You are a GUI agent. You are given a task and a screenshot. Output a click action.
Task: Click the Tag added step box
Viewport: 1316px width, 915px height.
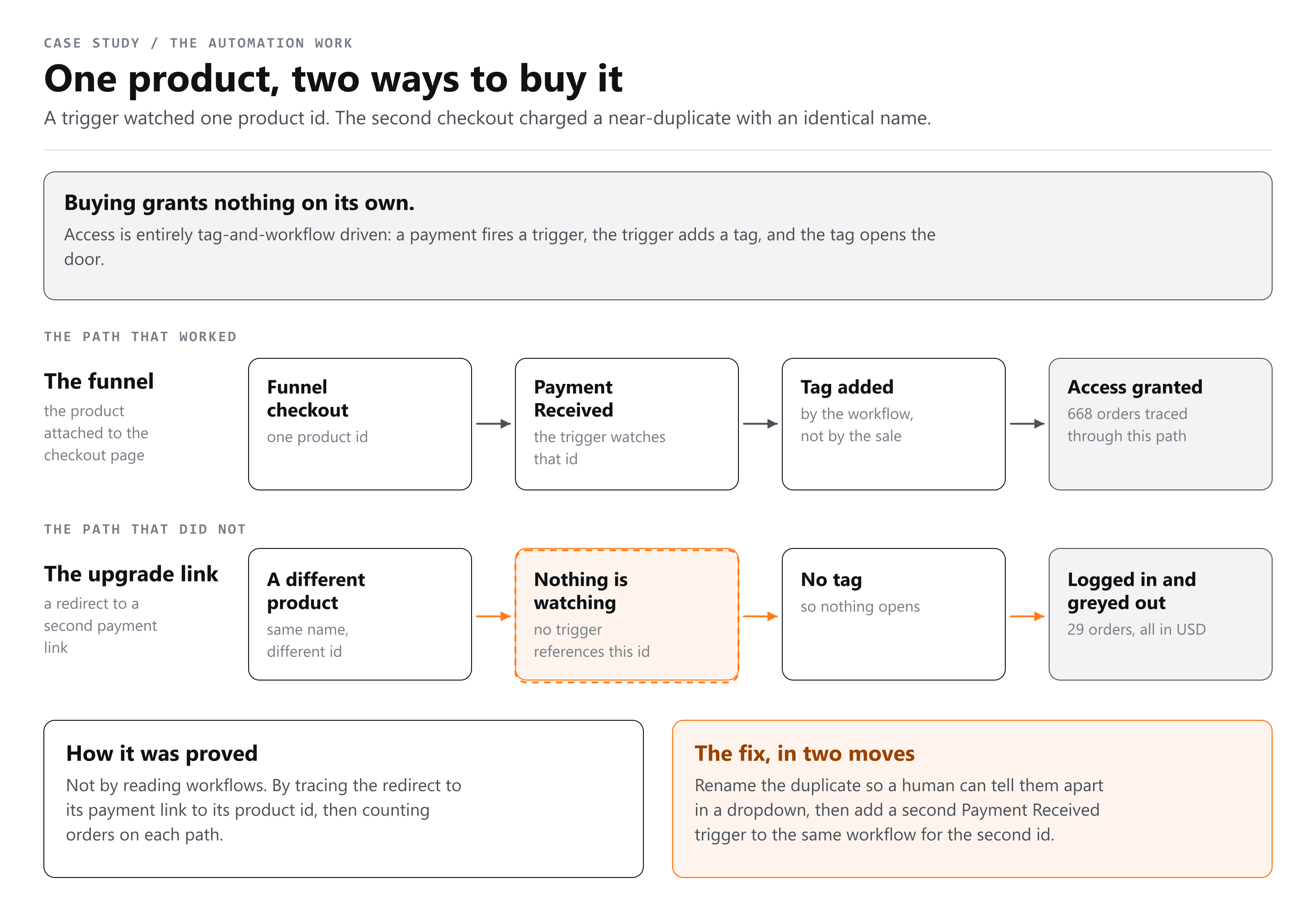pos(894,424)
